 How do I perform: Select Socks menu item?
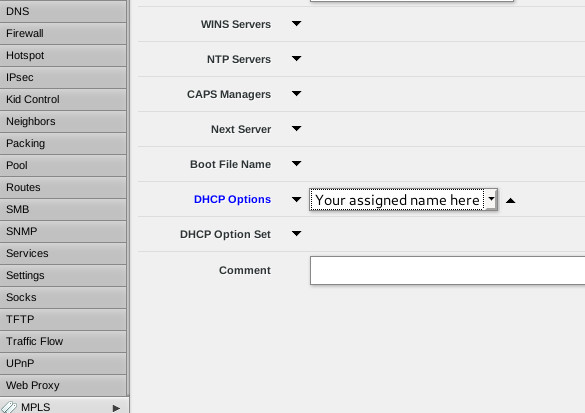click(63, 297)
